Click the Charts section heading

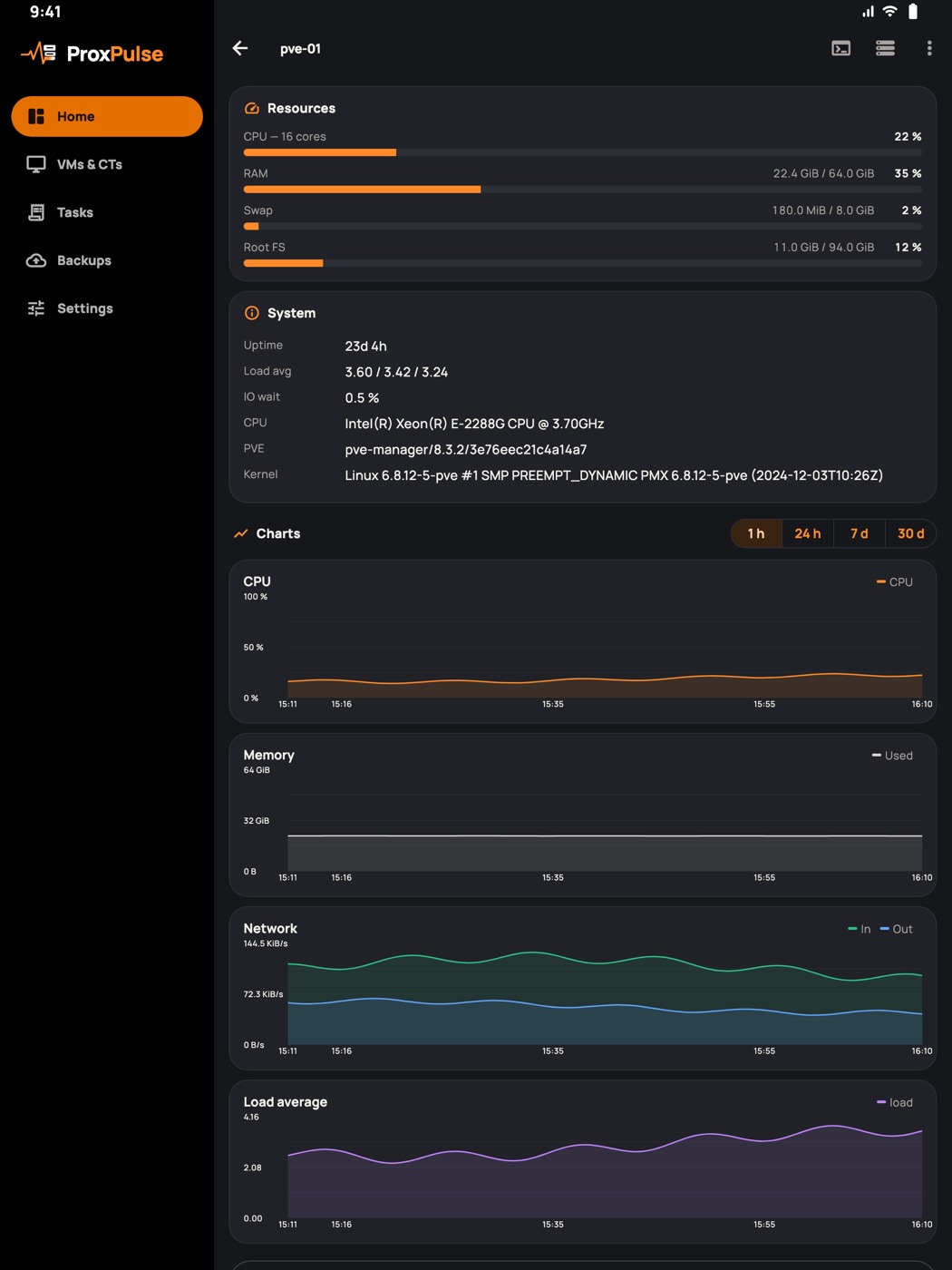click(278, 533)
